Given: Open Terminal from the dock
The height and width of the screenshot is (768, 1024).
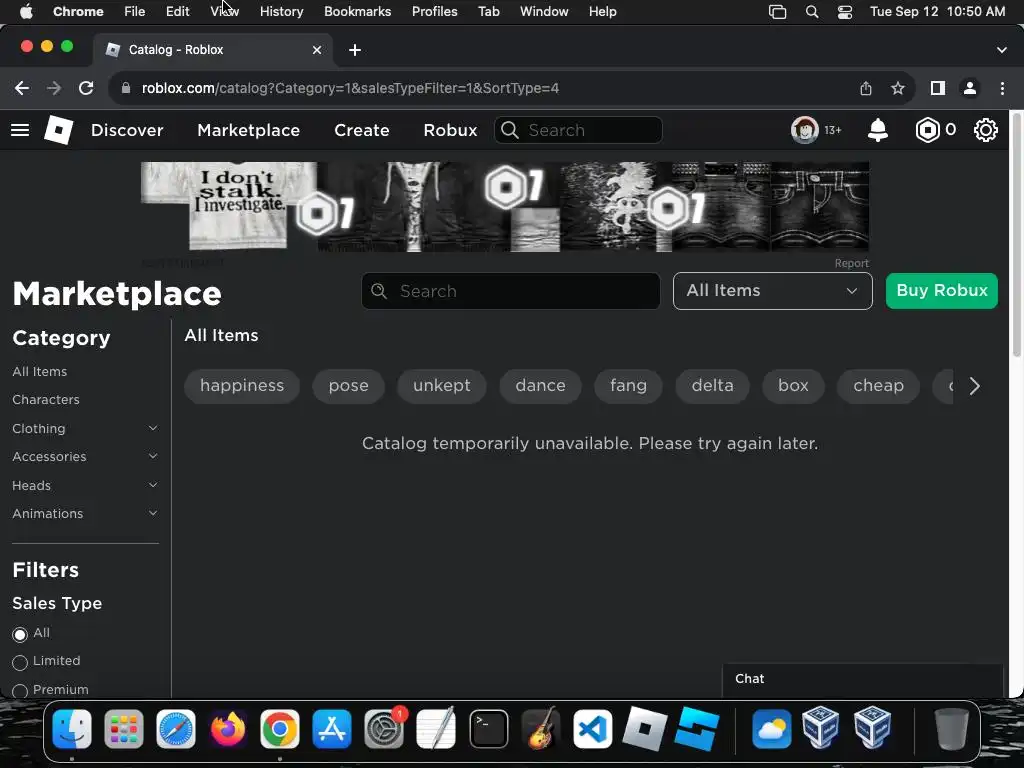Looking at the screenshot, I should 488,729.
